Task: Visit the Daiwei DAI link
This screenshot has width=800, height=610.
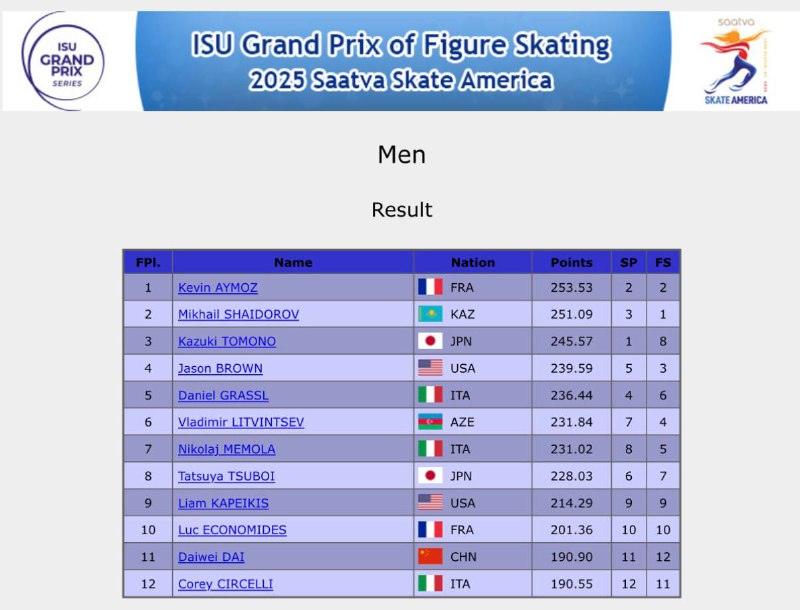Action: coord(211,557)
